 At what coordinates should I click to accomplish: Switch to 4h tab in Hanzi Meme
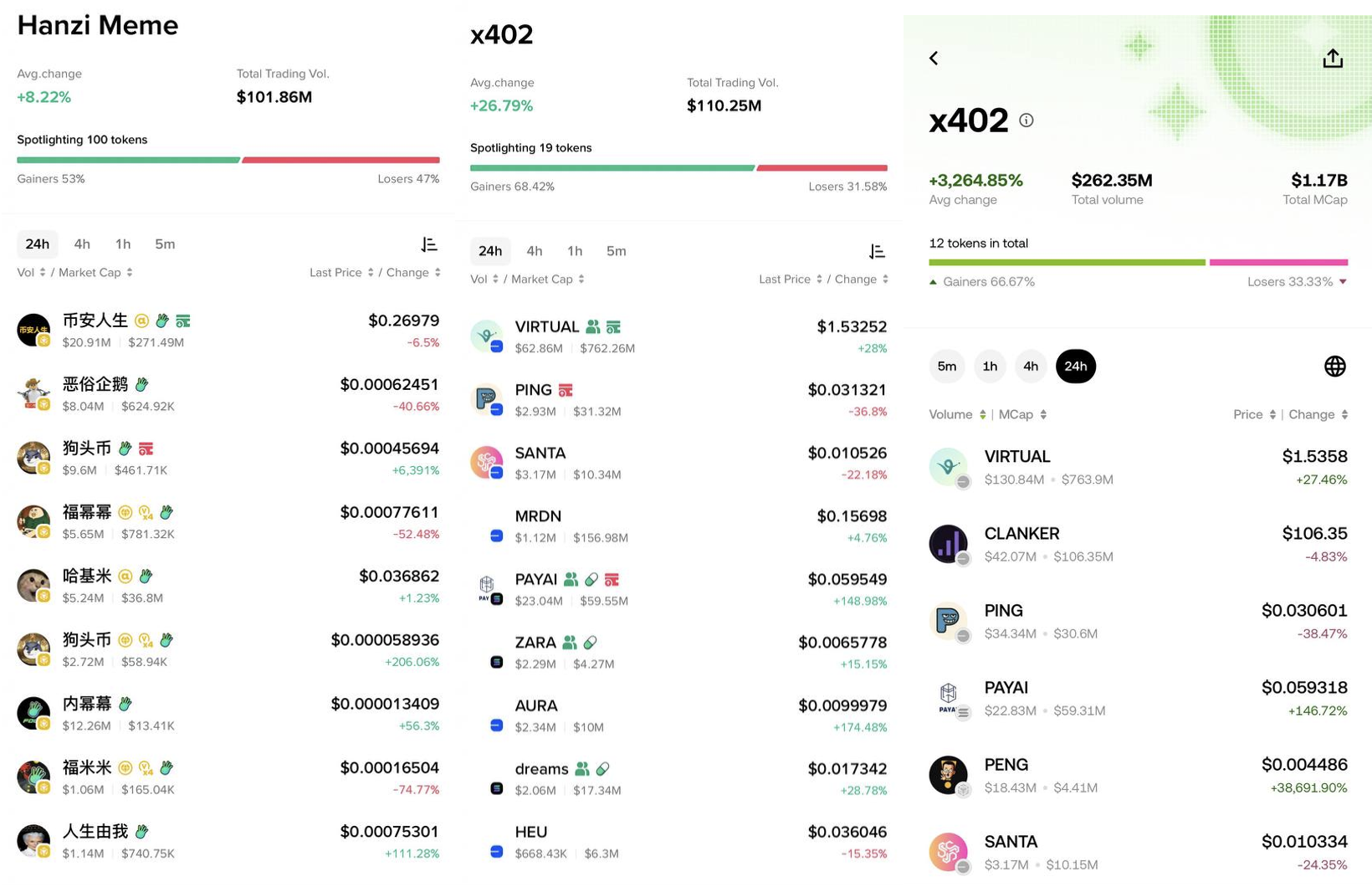click(82, 244)
